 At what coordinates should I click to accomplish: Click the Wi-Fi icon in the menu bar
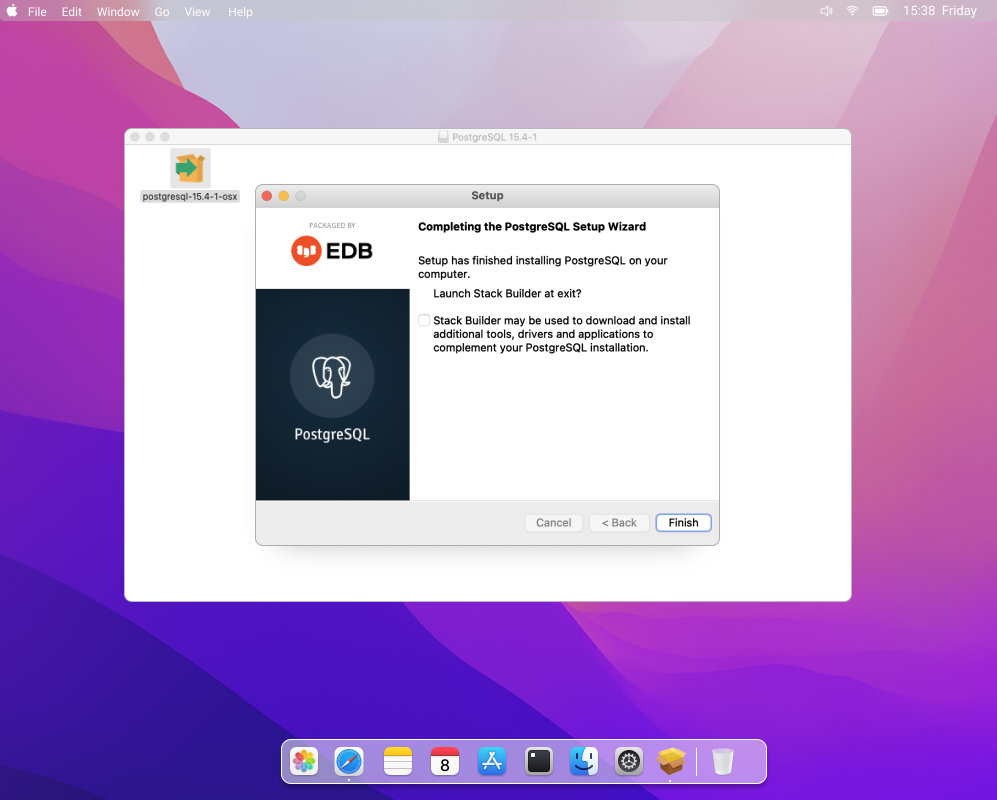[851, 11]
